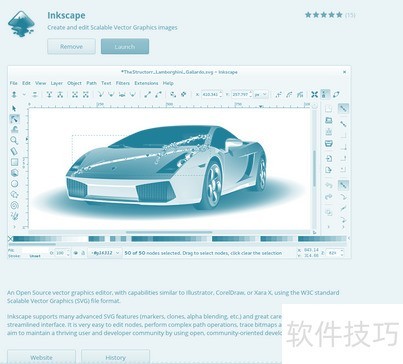This screenshot has height=364, width=403.
Task: Select the Star polygon tool
Action: click(x=14, y=195)
